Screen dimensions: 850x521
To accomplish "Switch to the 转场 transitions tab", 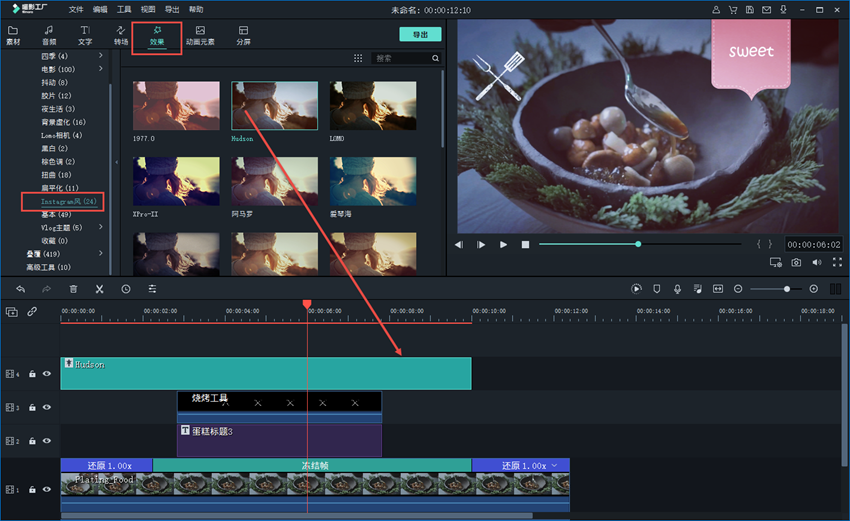I will [x=121, y=36].
